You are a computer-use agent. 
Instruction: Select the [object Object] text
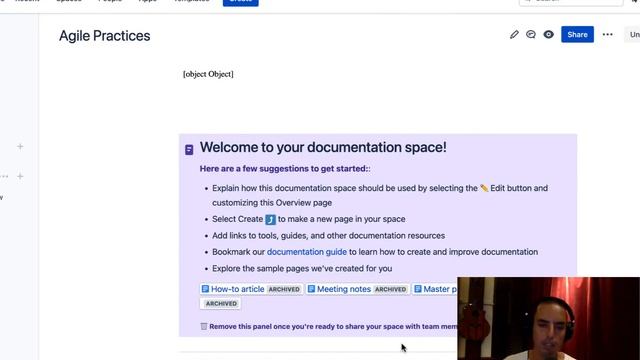(x=208, y=74)
